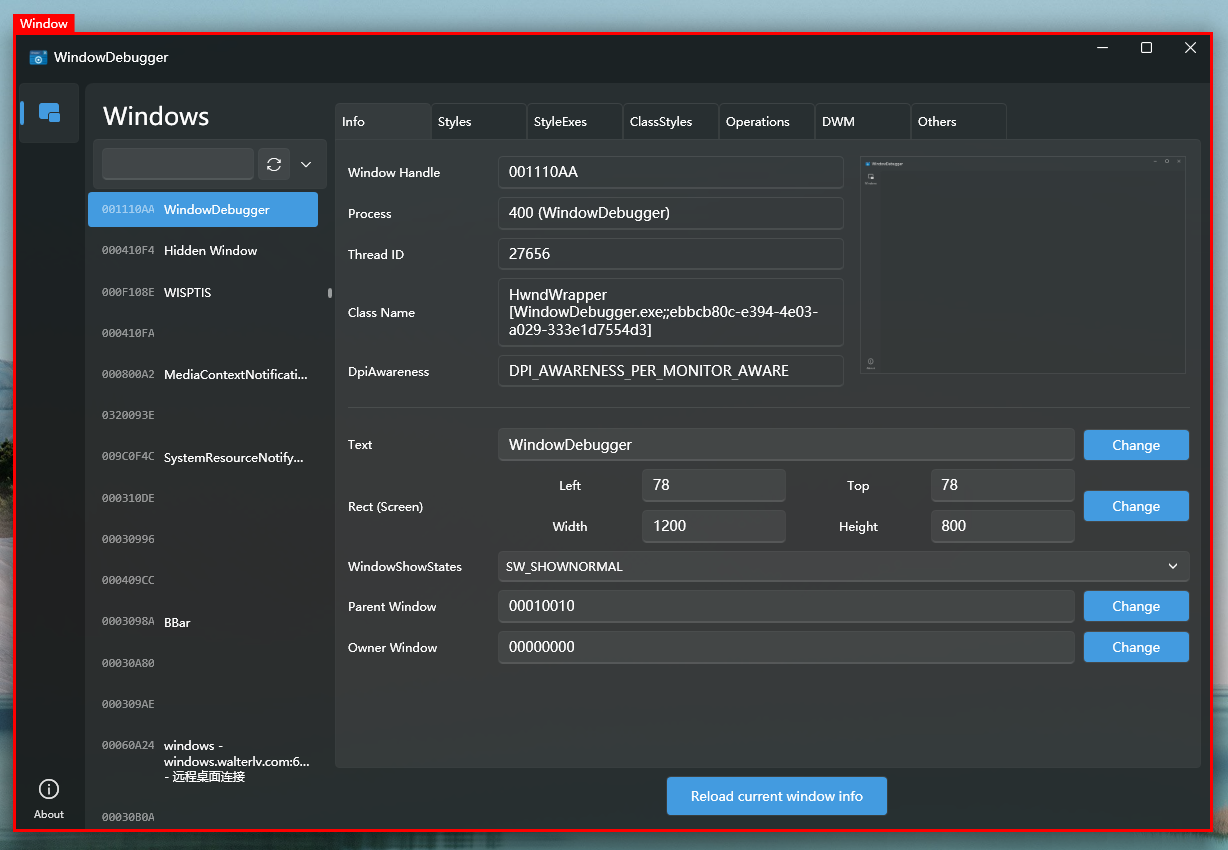The width and height of the screenshot is (1228, 850).
Task: Expand the window filter options chevron
Action: [x=306, y=164]
